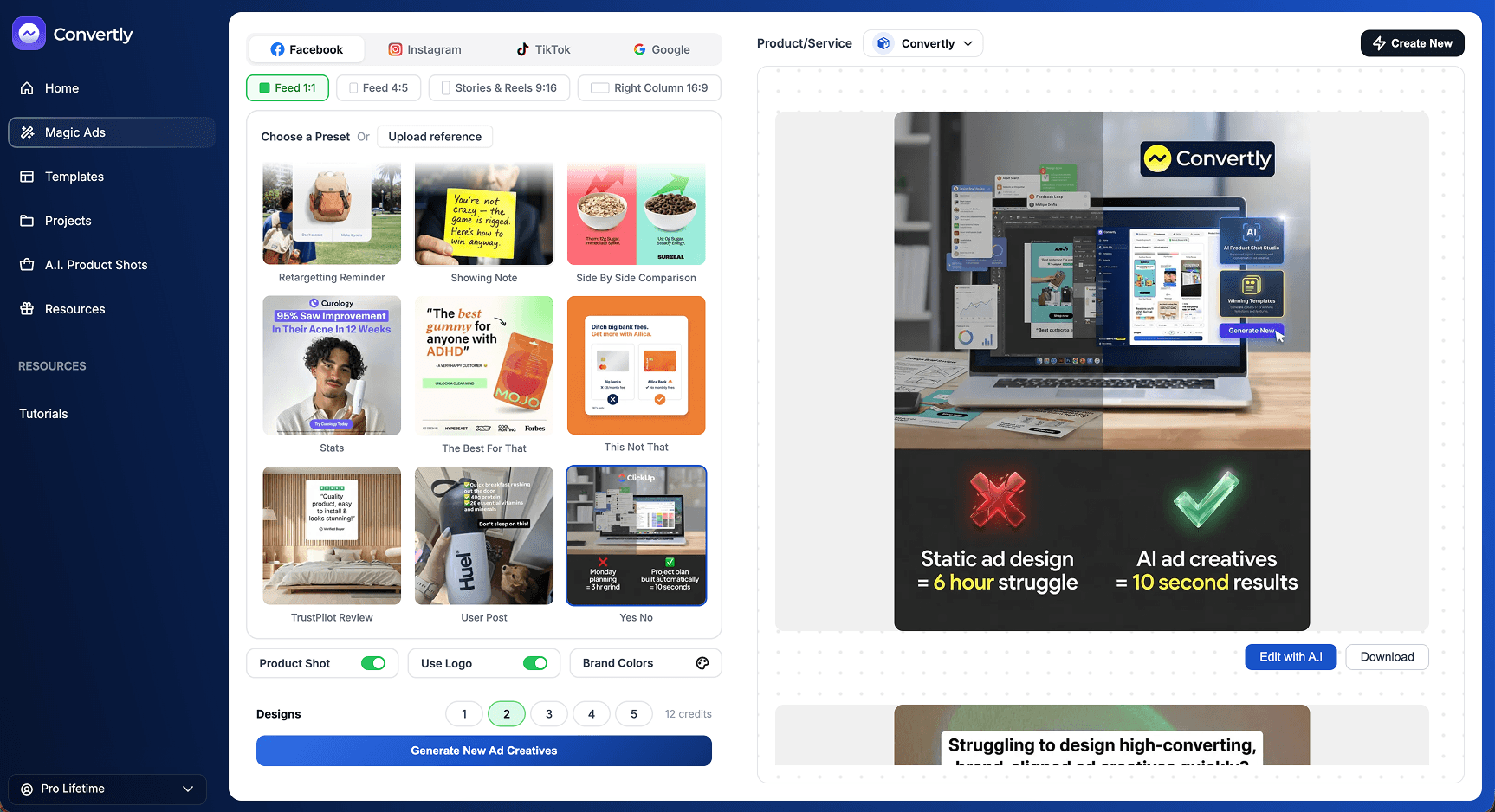
Task: Switch to the Google tab
Action: coord(661,49)
